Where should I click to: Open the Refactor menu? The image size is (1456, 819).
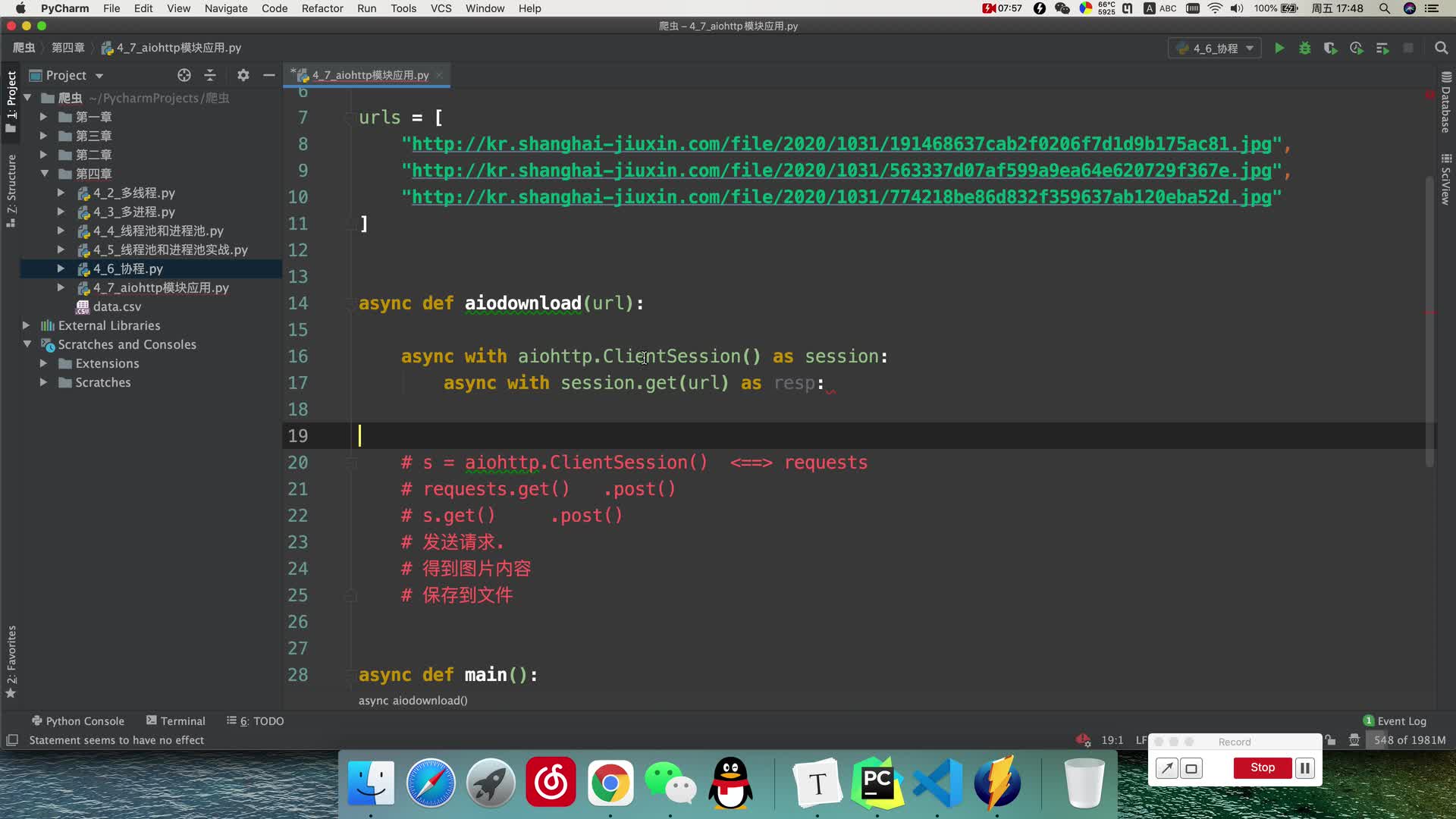pyautogui.click(x=322, y=8)
